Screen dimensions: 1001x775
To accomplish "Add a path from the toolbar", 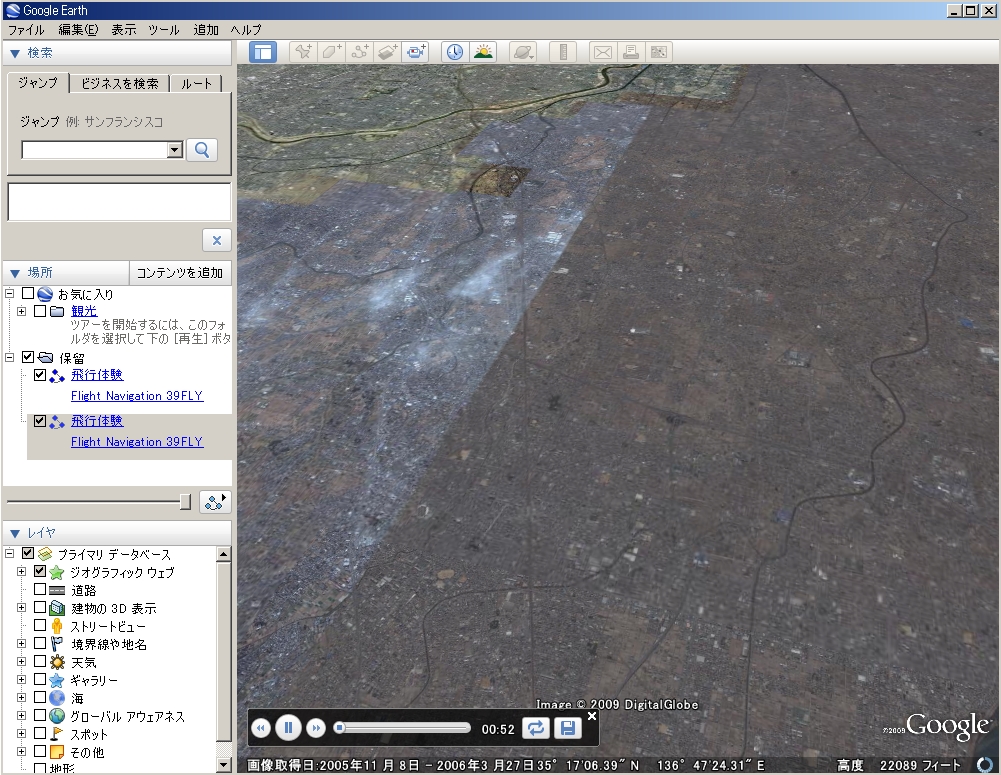I will (359, 52).
